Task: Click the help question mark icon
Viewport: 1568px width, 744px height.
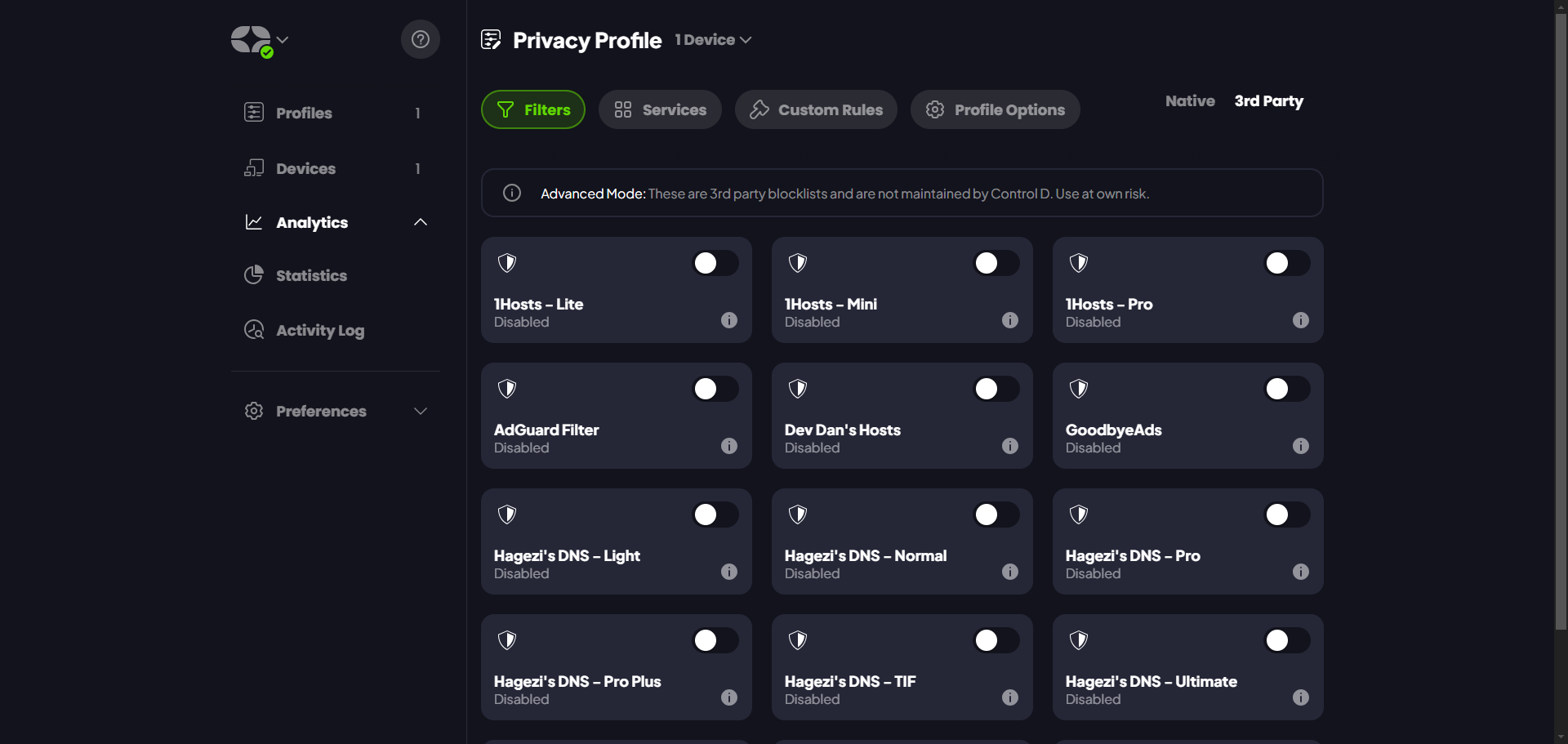Action: 420,39
